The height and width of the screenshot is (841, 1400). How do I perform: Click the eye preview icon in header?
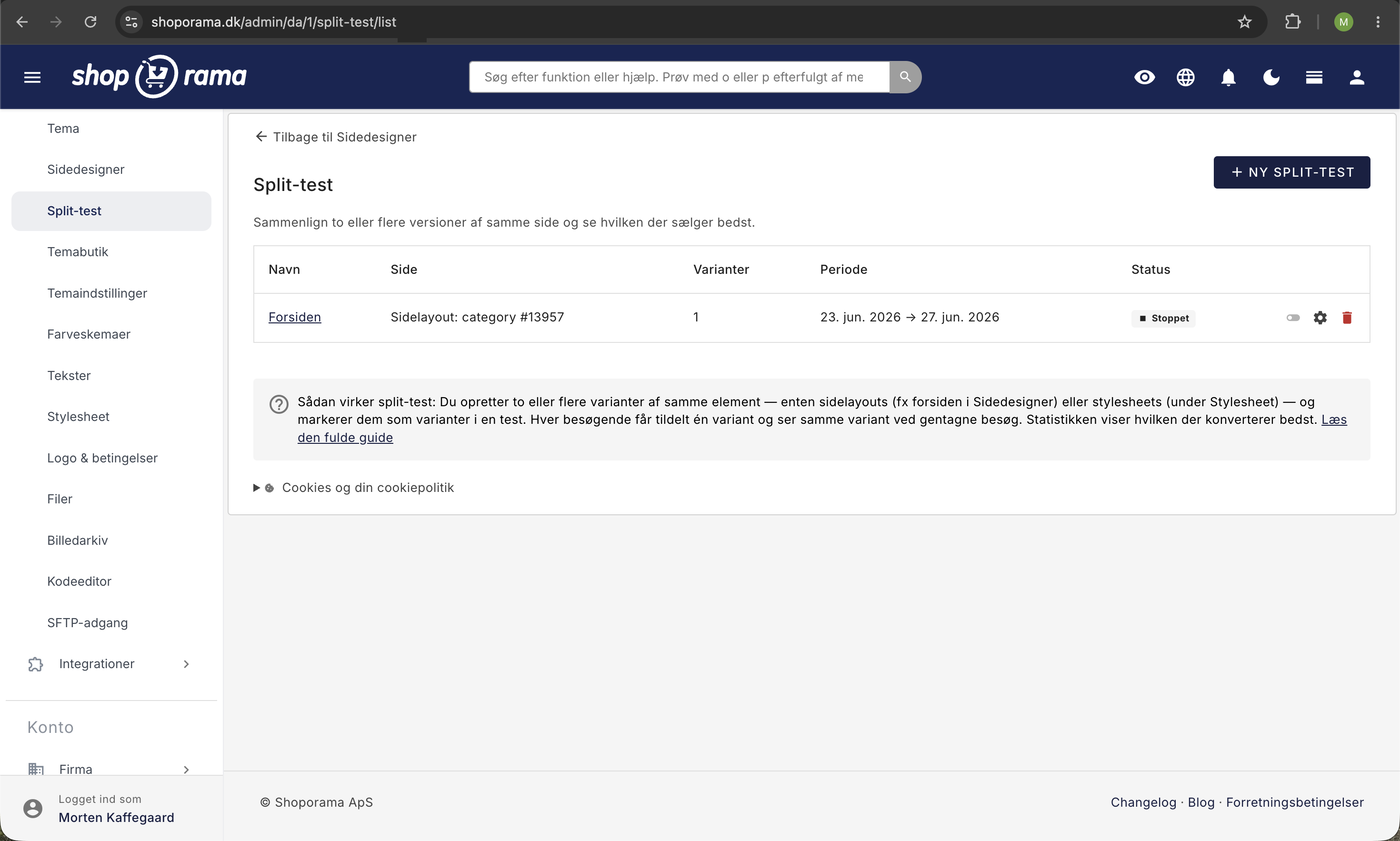pyautogui.click(x=1145, y=77)
